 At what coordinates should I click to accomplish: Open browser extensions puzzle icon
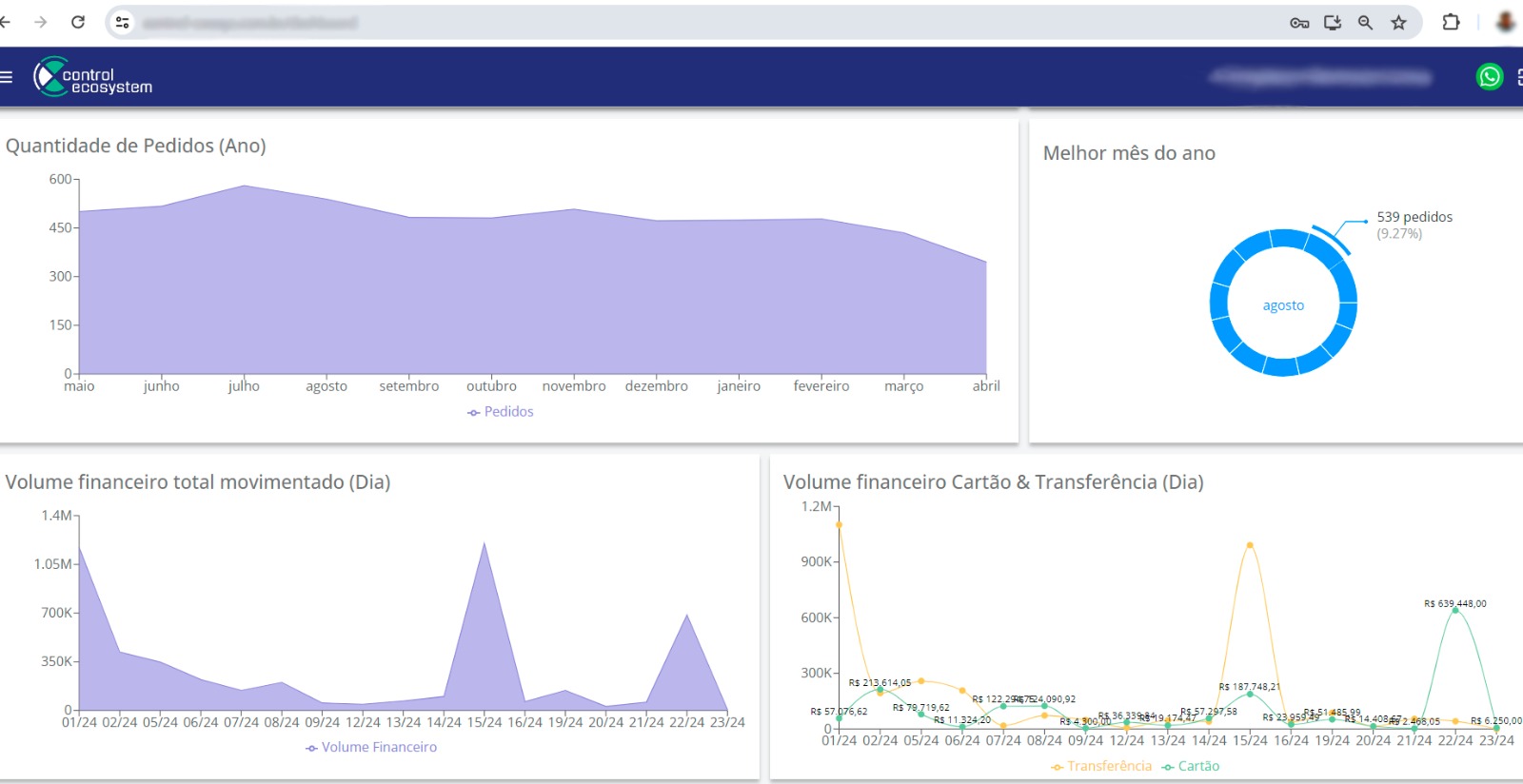pos(1451,22)
